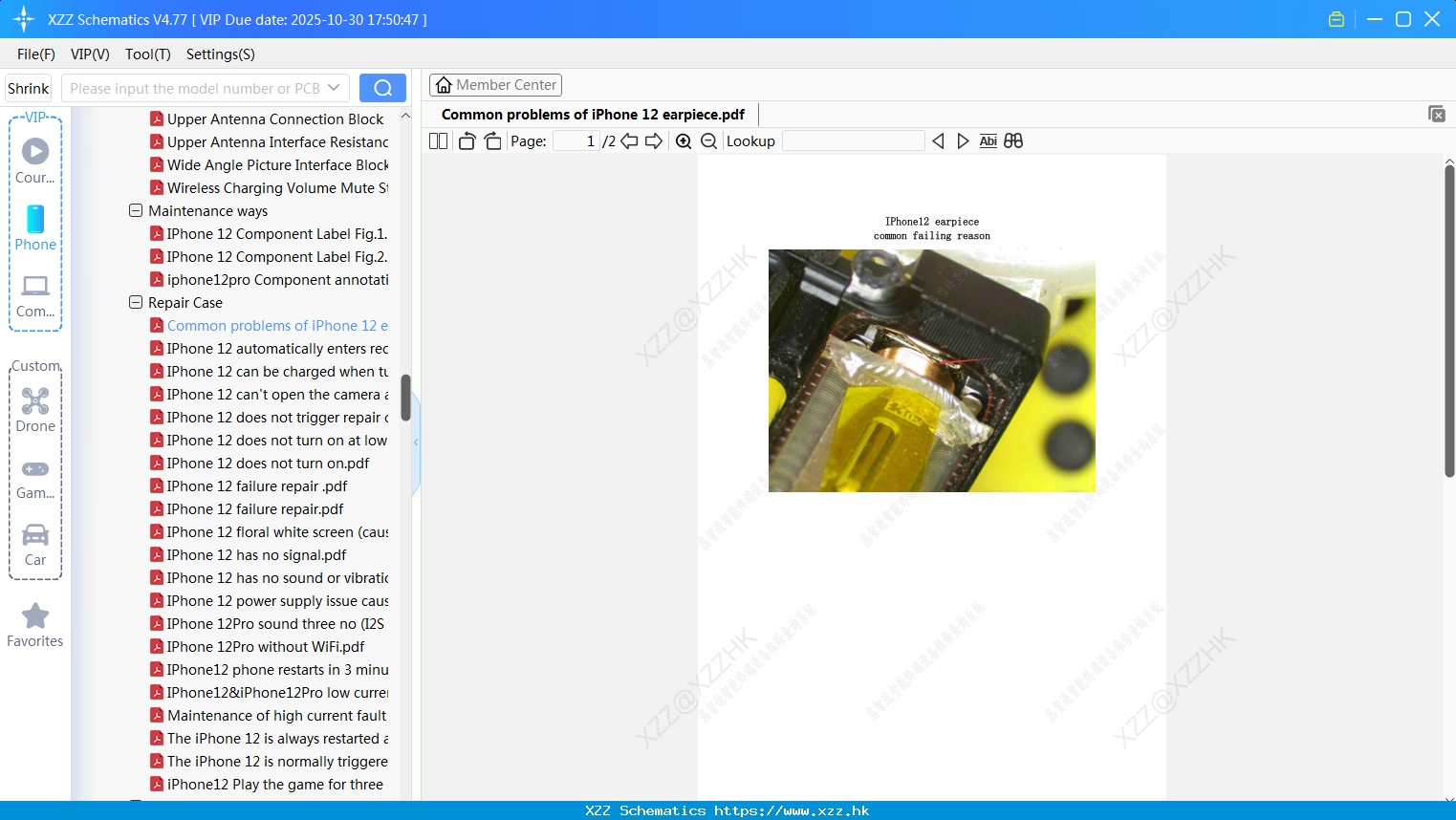Toggle match case Abi option
1456x820 pixels.
989,141
